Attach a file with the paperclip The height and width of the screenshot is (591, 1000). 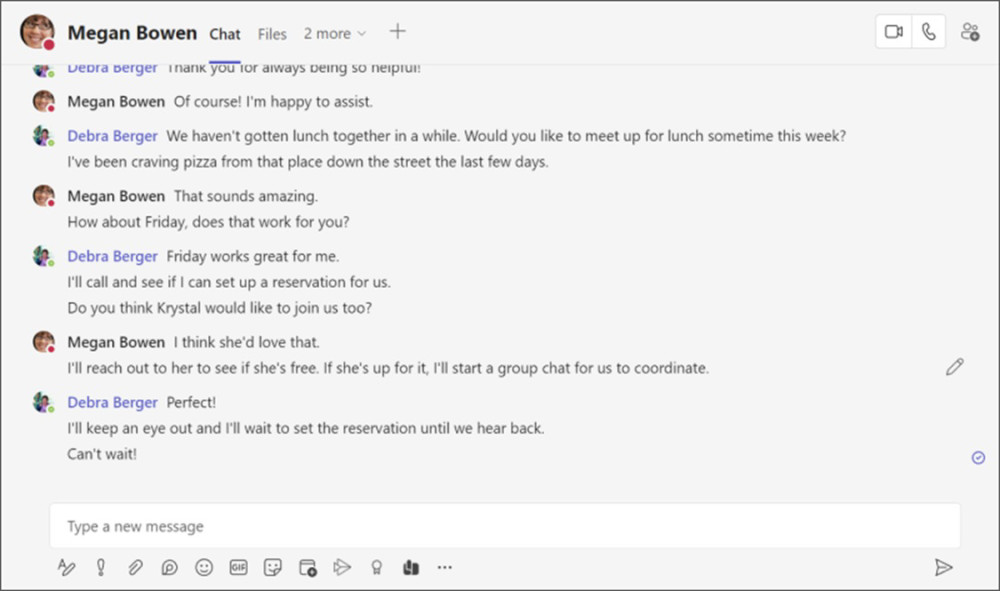pyautogui.click(x=135, y=567)
